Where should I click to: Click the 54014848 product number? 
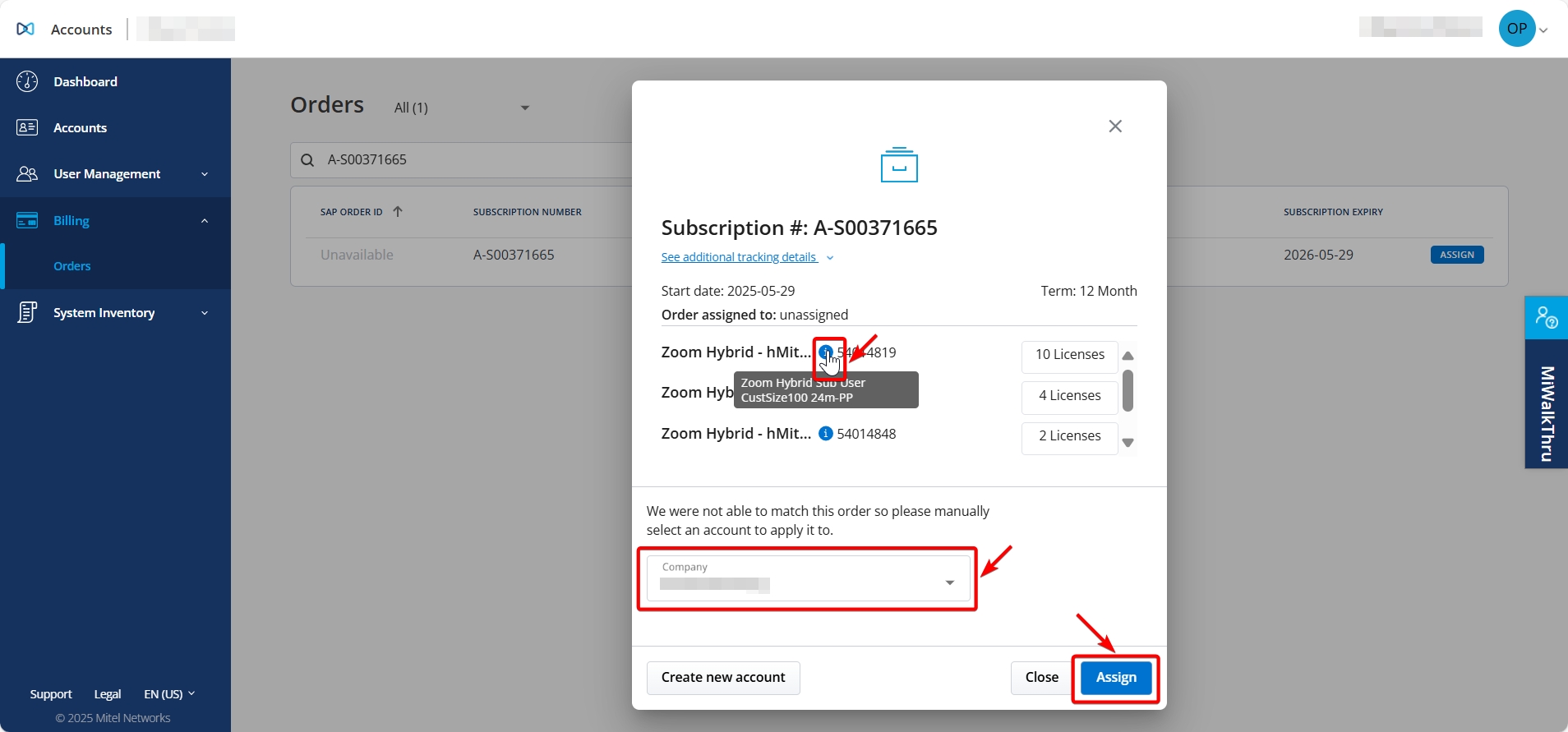pos(866,434)
